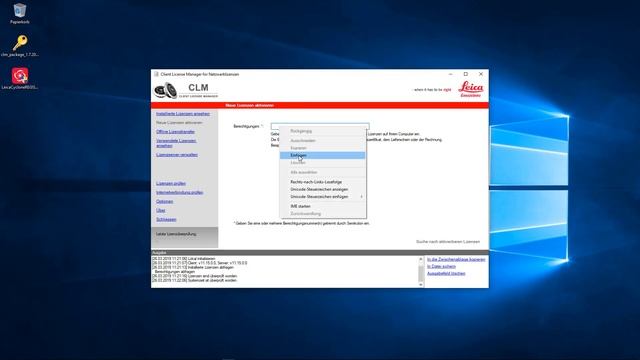
Task: Open the Optionen link
Action: 164,202
